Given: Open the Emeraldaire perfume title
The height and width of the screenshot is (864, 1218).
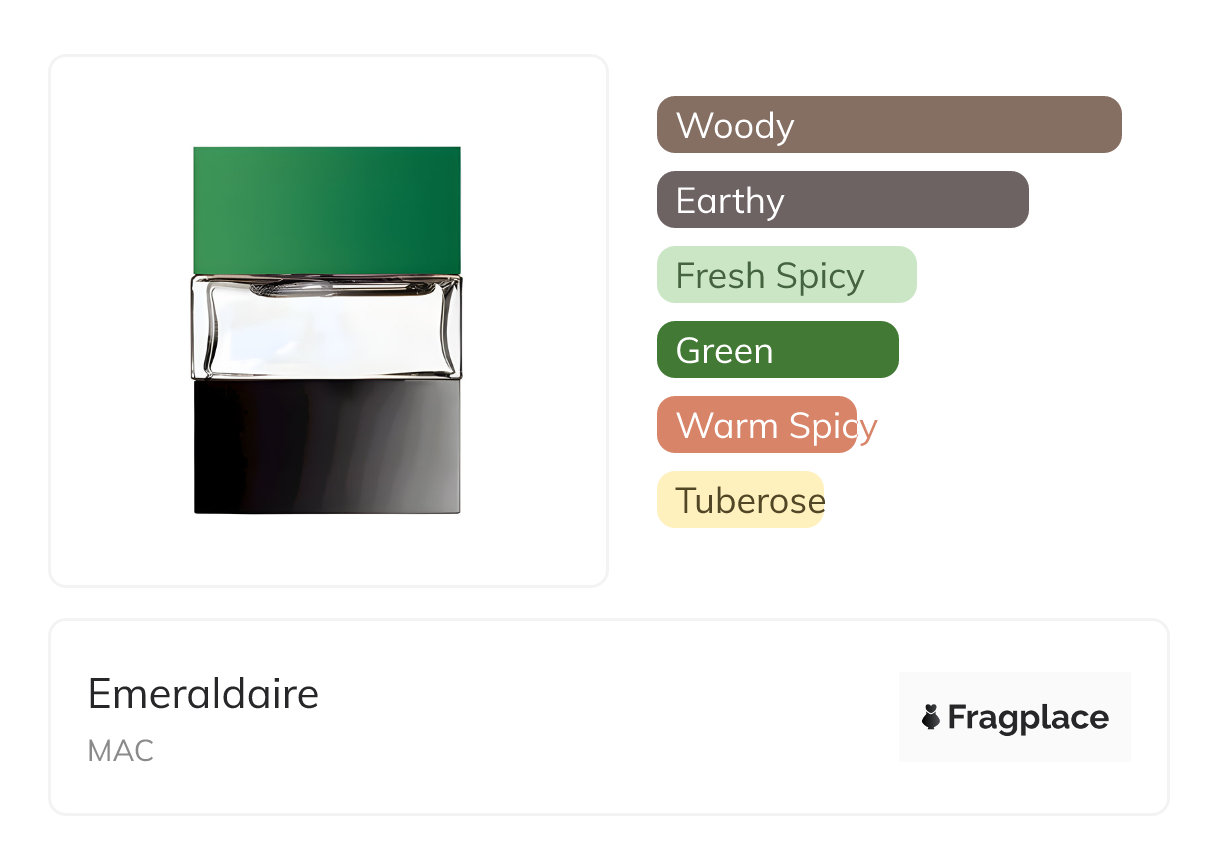Looking at the screenshot, I should pyautogui.click(x=203, y=694).
